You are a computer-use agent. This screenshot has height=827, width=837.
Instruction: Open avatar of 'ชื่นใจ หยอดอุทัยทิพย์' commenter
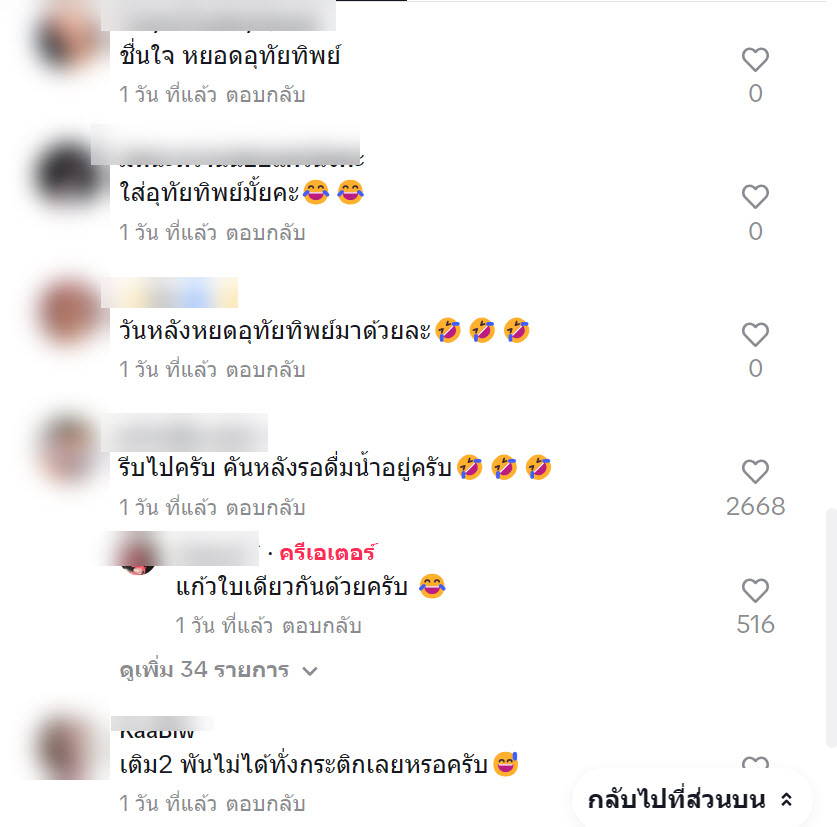[68, 37]
